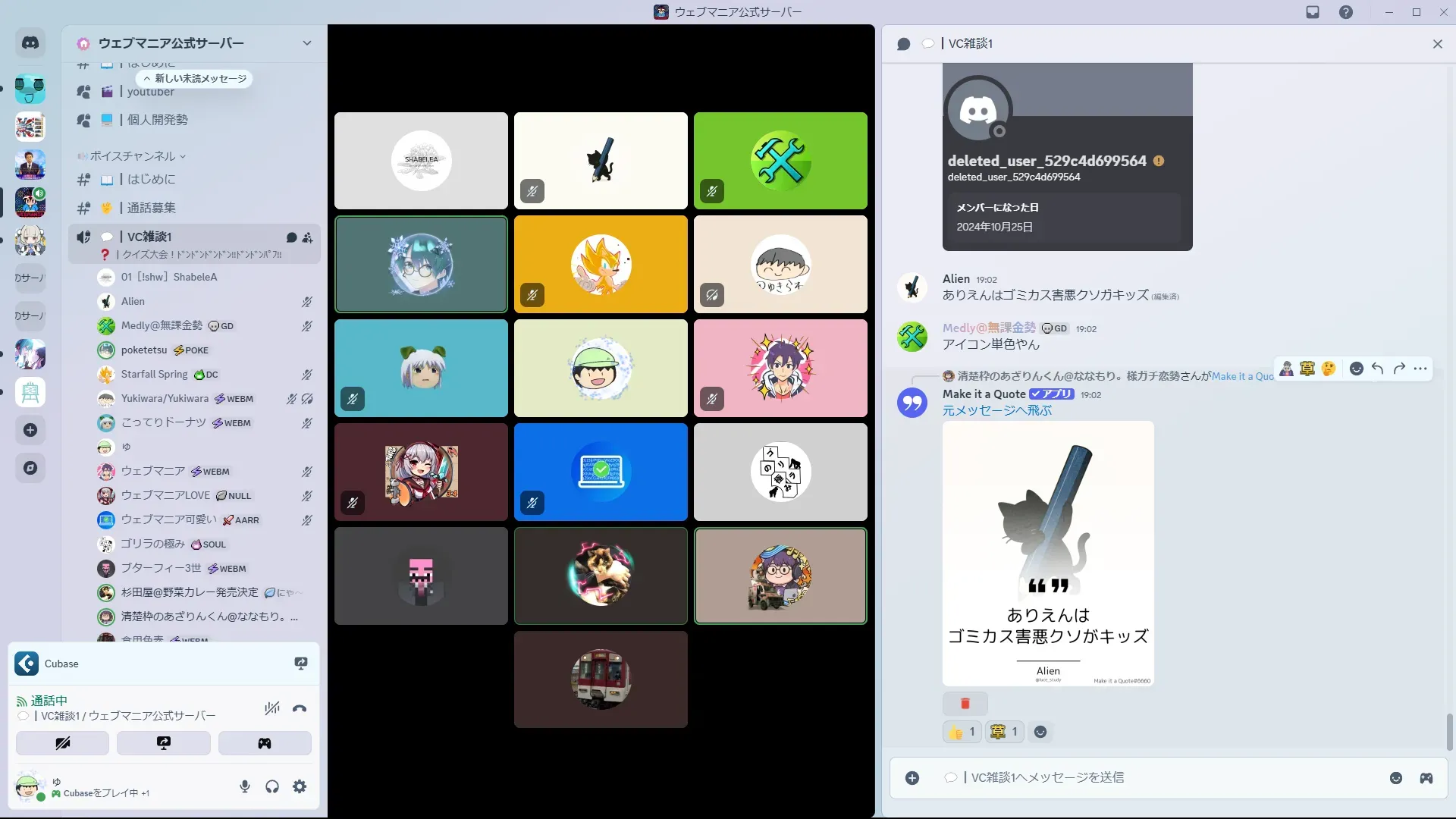1456x819 pixels.
Task: Jump to 新しい未読メッセージ
Action: [196, 79]
